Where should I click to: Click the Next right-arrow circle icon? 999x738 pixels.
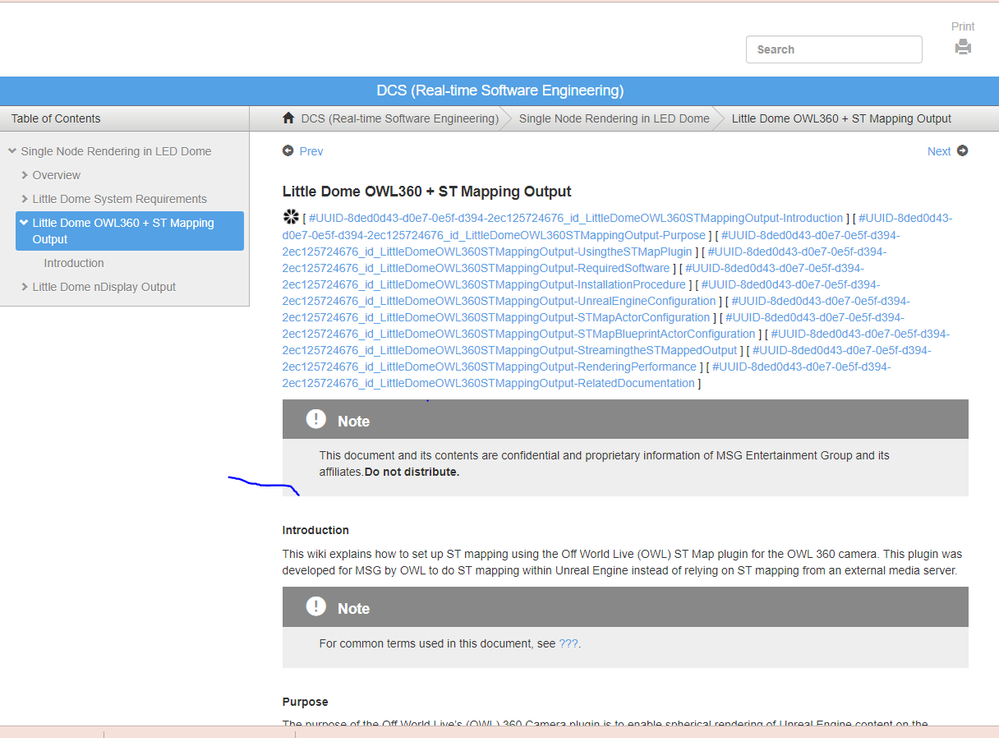(963, 150)
